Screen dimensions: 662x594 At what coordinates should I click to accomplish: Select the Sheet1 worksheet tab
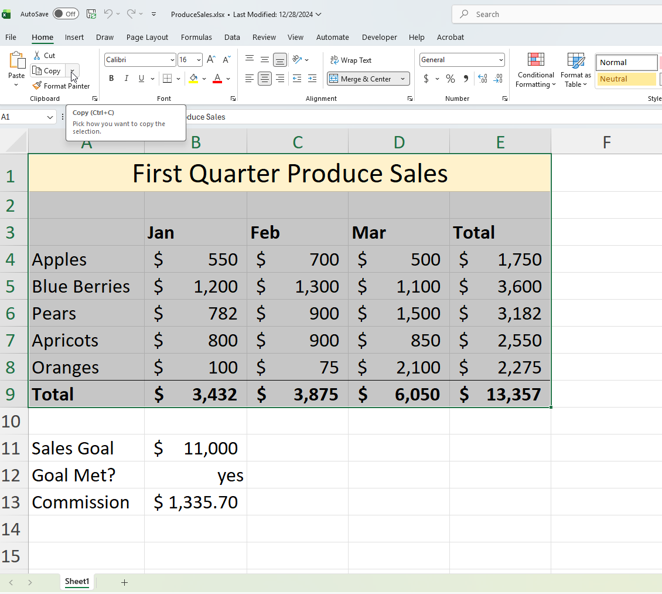pos(77,581)
